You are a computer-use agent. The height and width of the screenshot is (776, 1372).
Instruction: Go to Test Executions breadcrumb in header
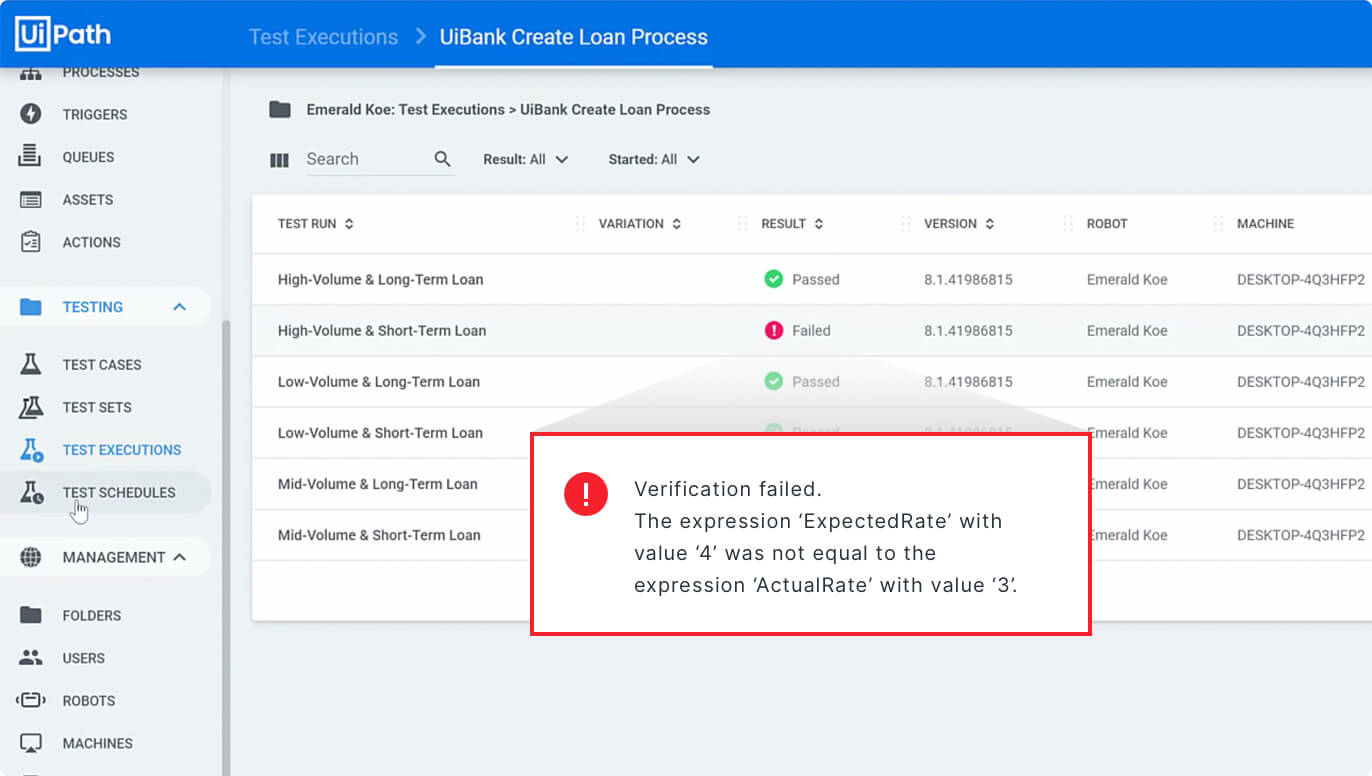point(323,37)
